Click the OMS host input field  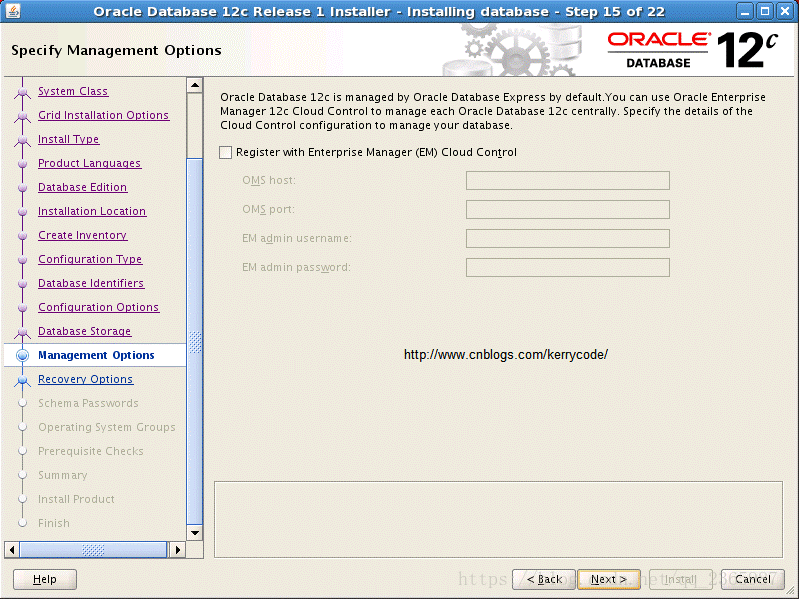tap(568, 180)
